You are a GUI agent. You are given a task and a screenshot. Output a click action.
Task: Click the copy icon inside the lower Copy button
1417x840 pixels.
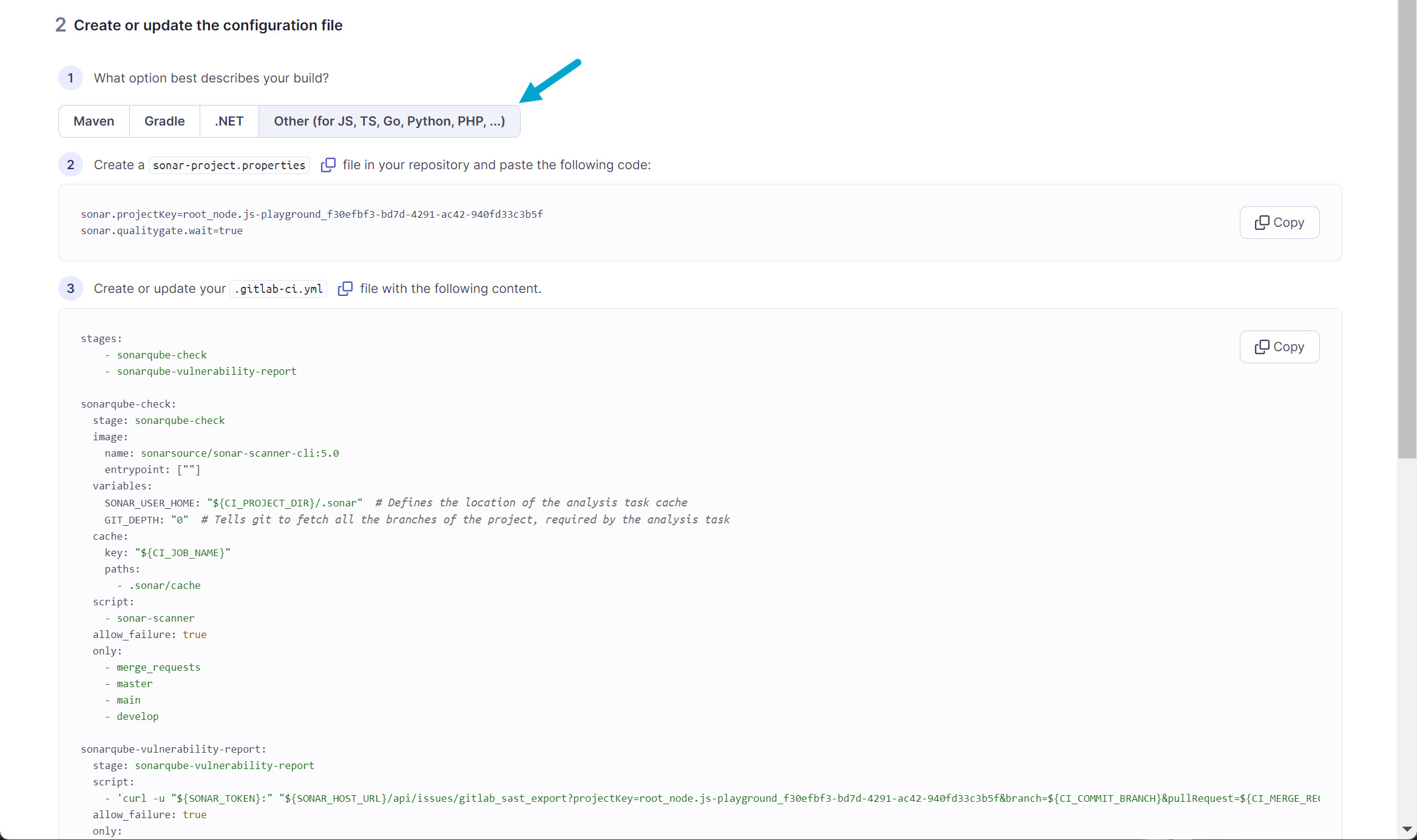1262,346
